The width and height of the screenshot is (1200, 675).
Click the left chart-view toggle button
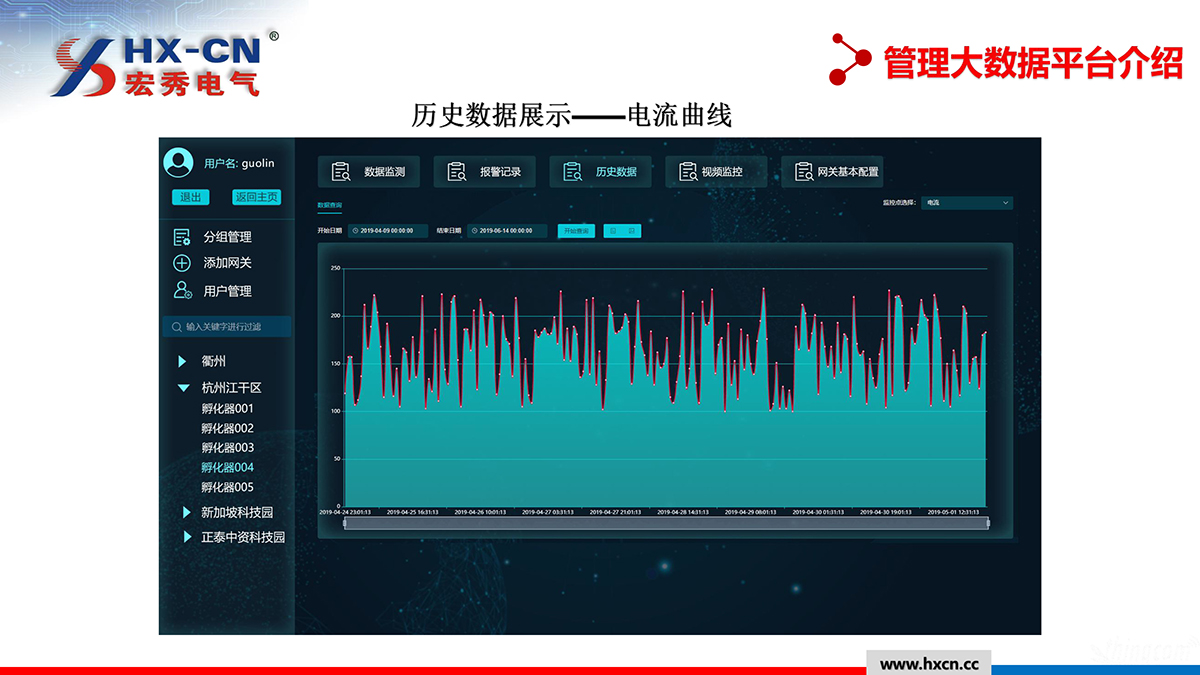pyautogui.click(x=612, y=231)
